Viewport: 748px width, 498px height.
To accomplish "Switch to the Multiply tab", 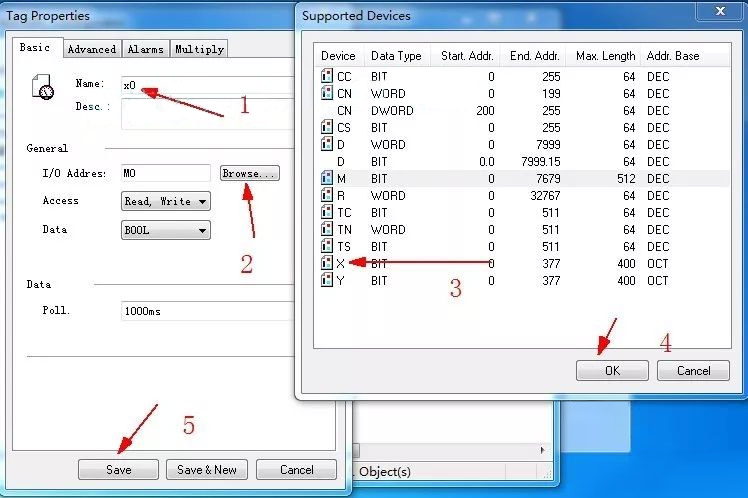I will (199, 49).
